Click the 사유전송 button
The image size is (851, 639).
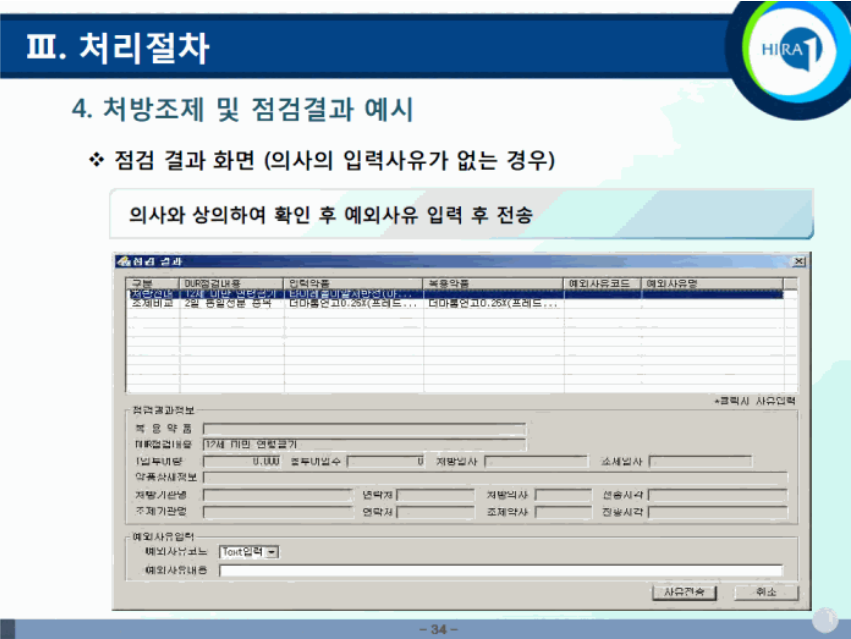(684, 592)
